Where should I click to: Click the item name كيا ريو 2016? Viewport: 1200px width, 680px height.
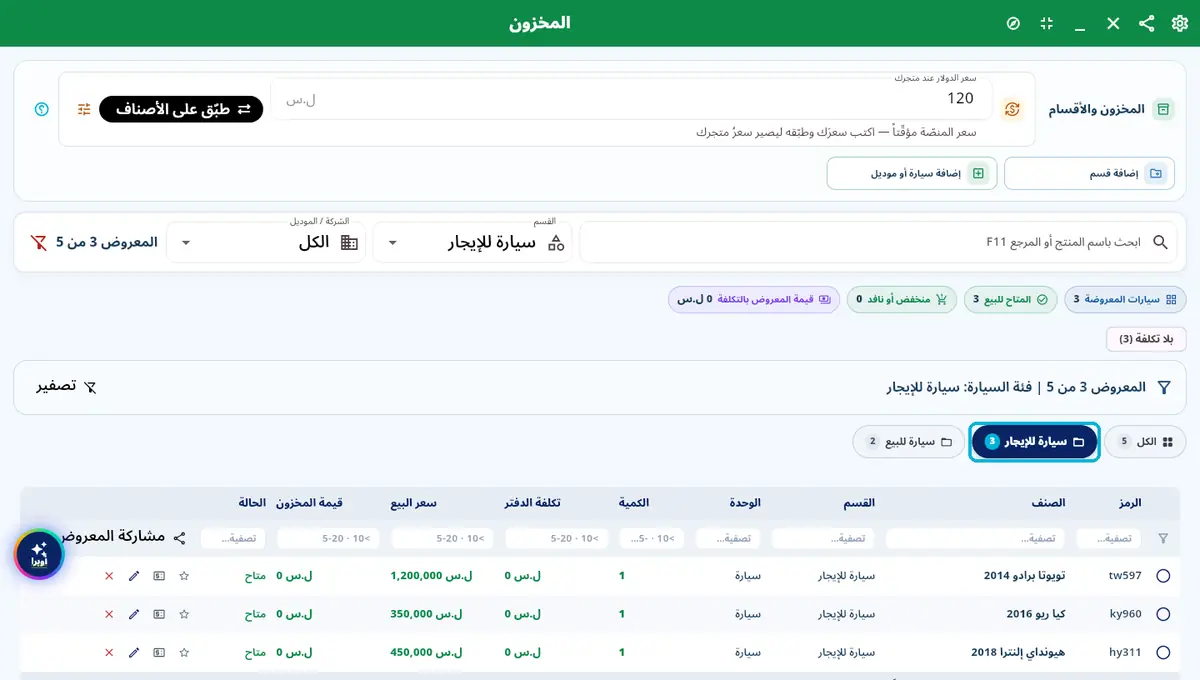click(x=1035, y=614)
